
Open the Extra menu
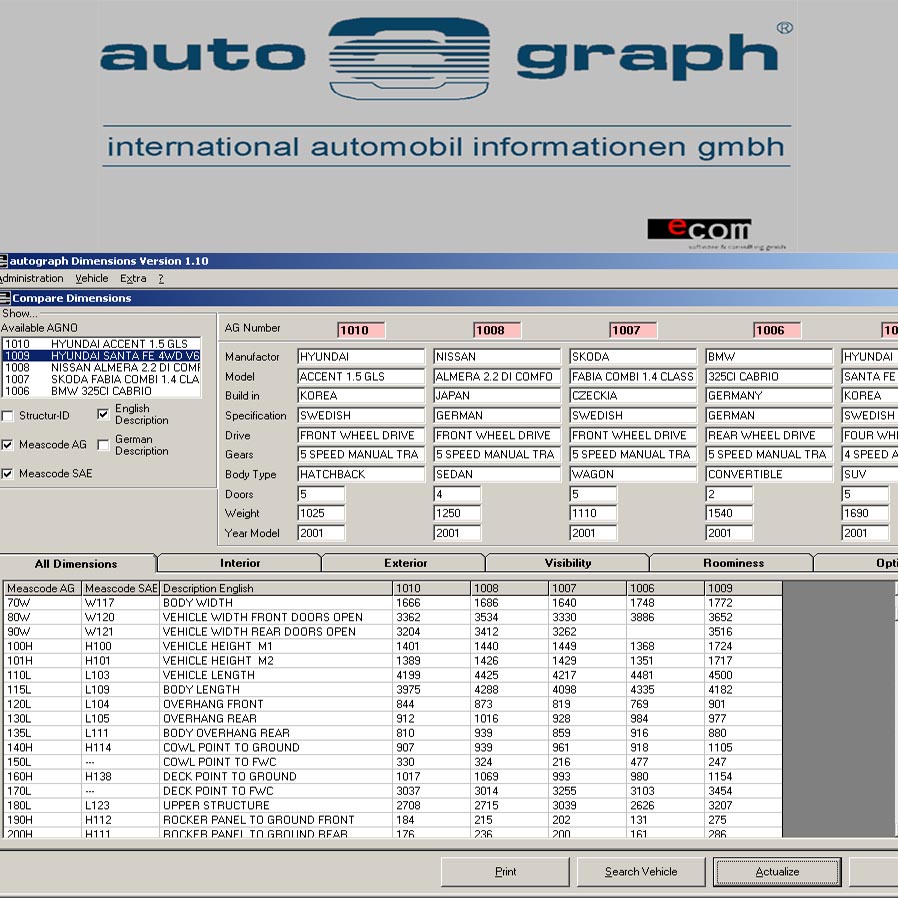tap(133, 278)
